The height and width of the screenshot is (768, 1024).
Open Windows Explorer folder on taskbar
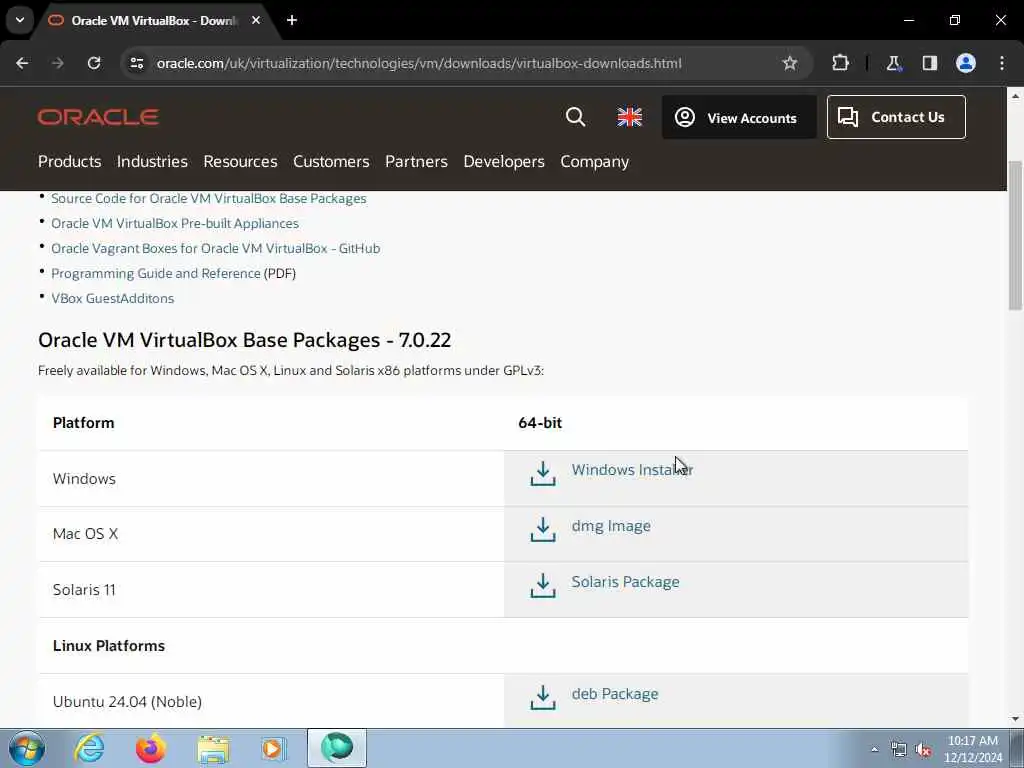point(213,748)
